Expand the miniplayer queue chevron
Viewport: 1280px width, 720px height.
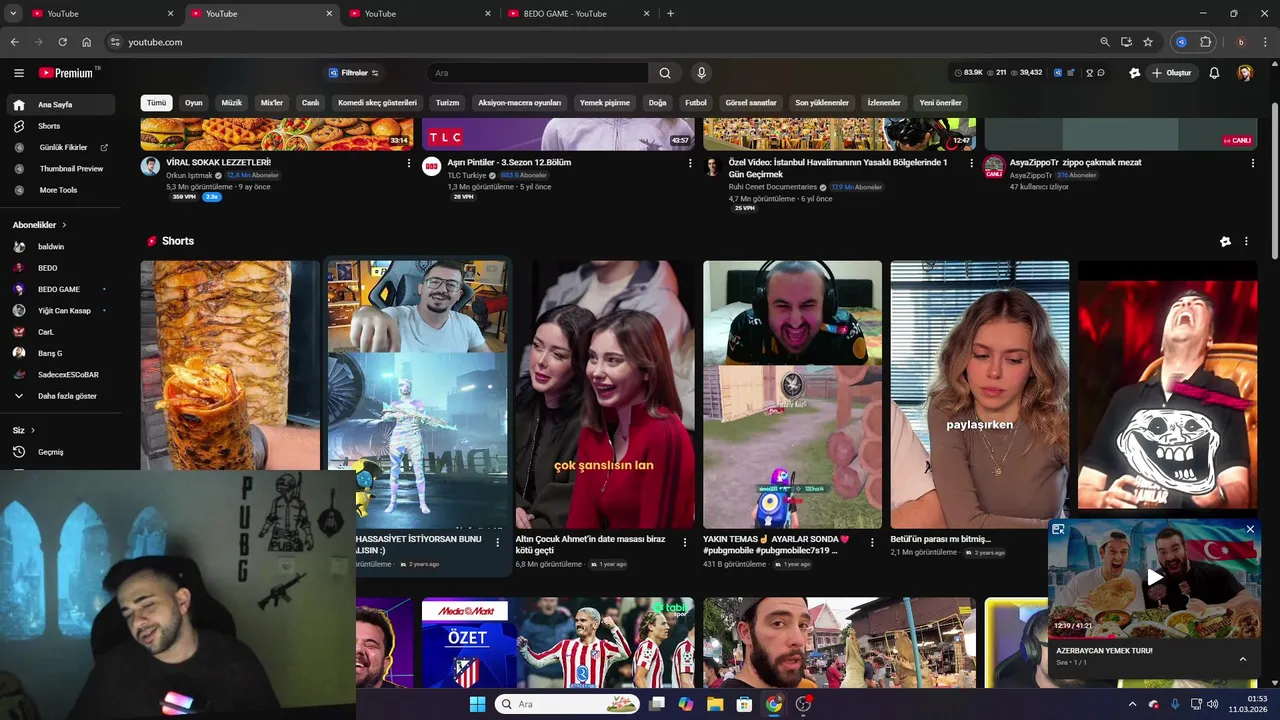pos(1243,658)
